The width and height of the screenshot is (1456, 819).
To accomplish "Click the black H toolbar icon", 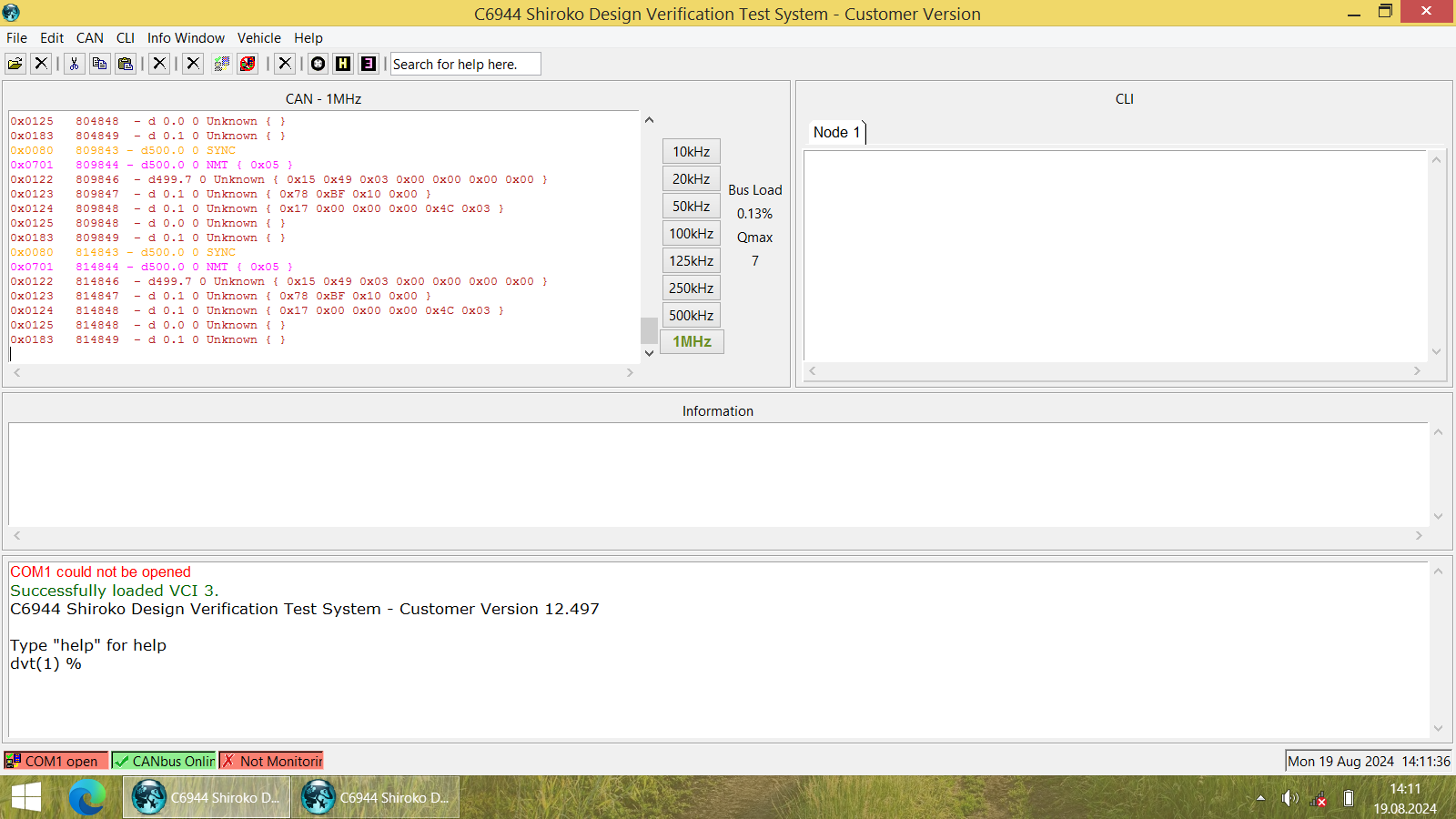I will point(343,64).
